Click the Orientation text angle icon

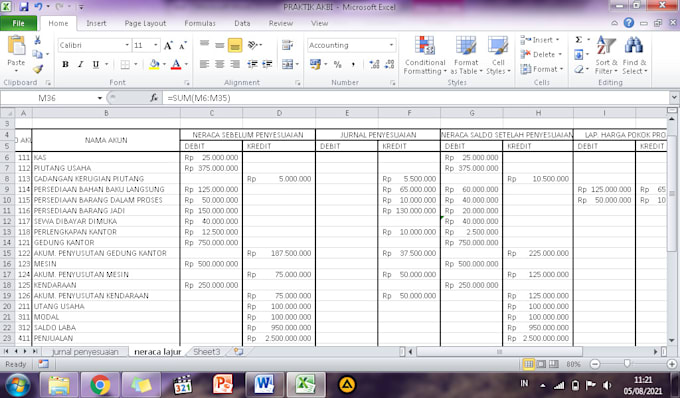point(252,45)
